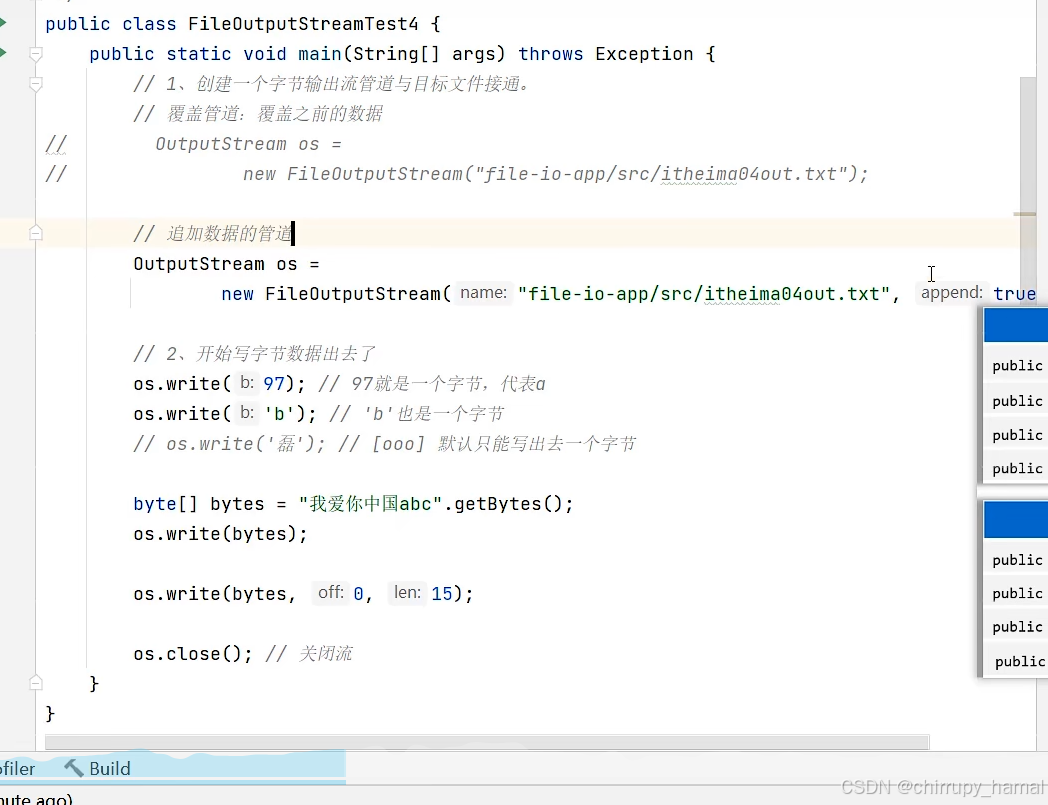Viewport: 1048px width, 805px height.
Task: Click the string "我爱你中国abc"
Action: coord(370,504)
